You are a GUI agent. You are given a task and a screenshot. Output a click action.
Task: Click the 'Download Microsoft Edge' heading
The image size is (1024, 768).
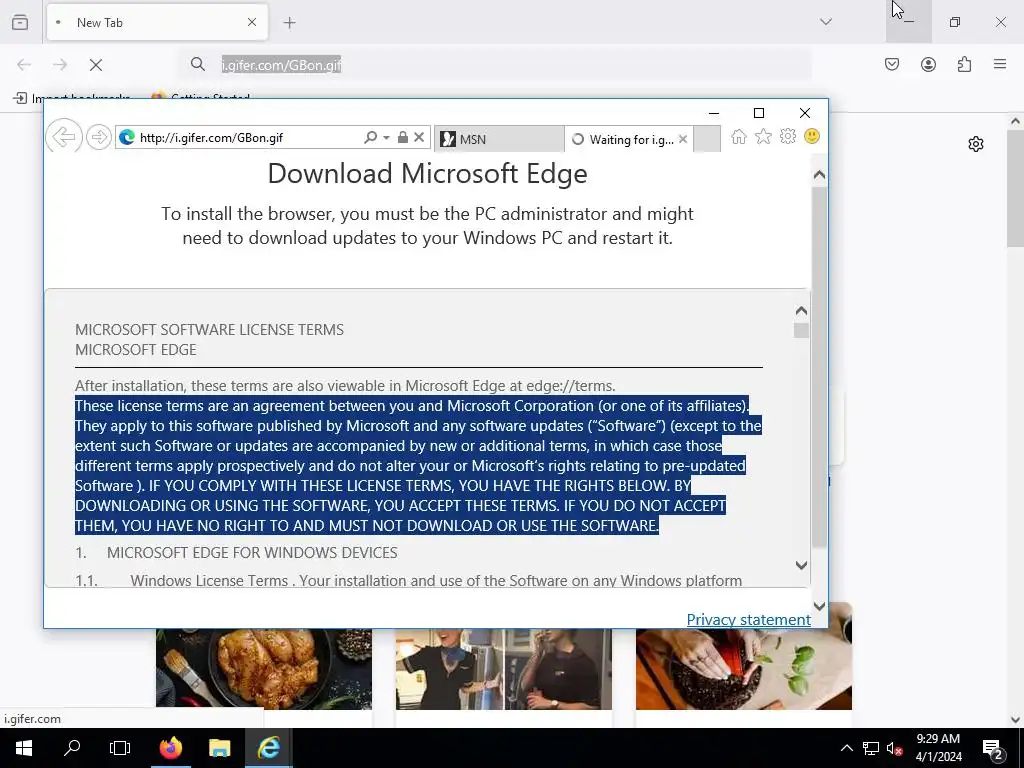(x=427, y=174)
